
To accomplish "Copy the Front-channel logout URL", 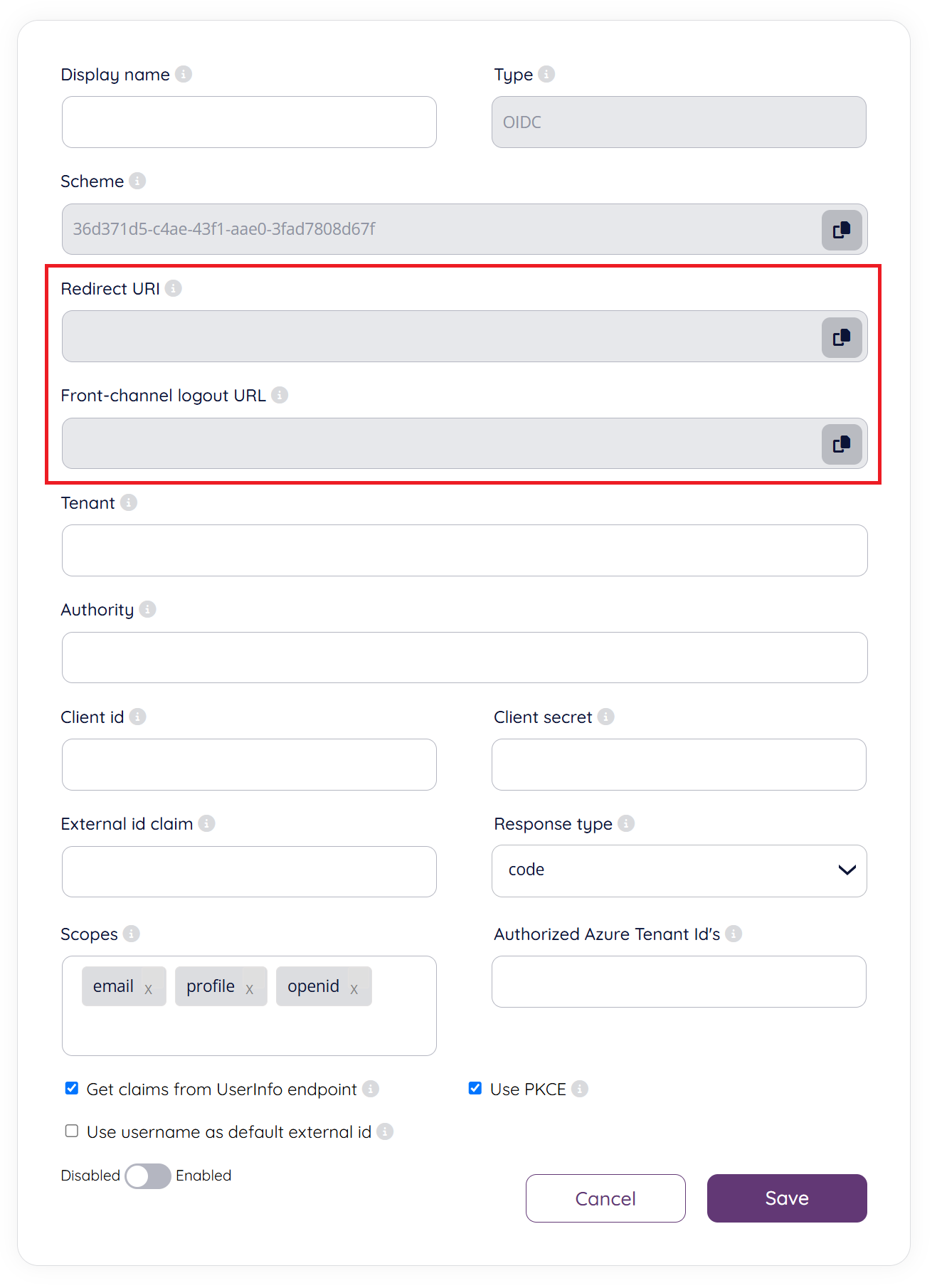I will 842,444.
